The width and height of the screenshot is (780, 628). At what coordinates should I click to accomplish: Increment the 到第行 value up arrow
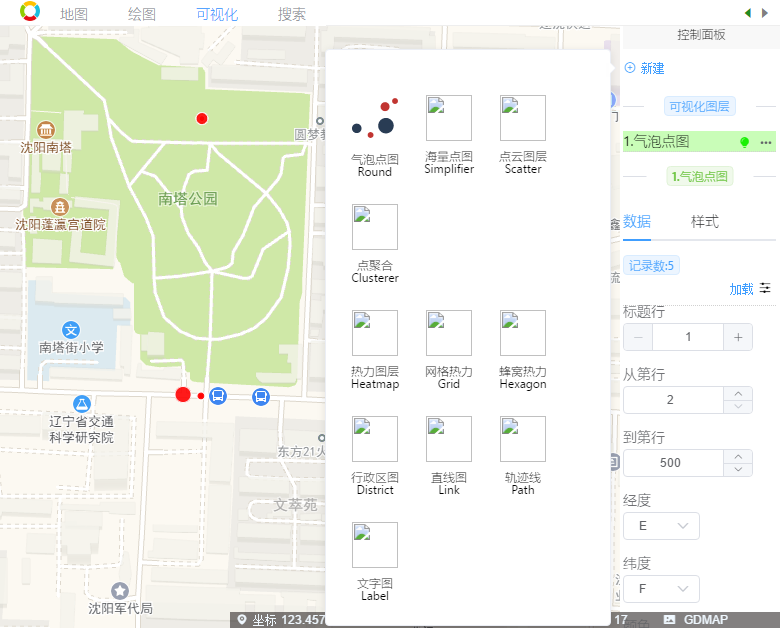[738, 456]
